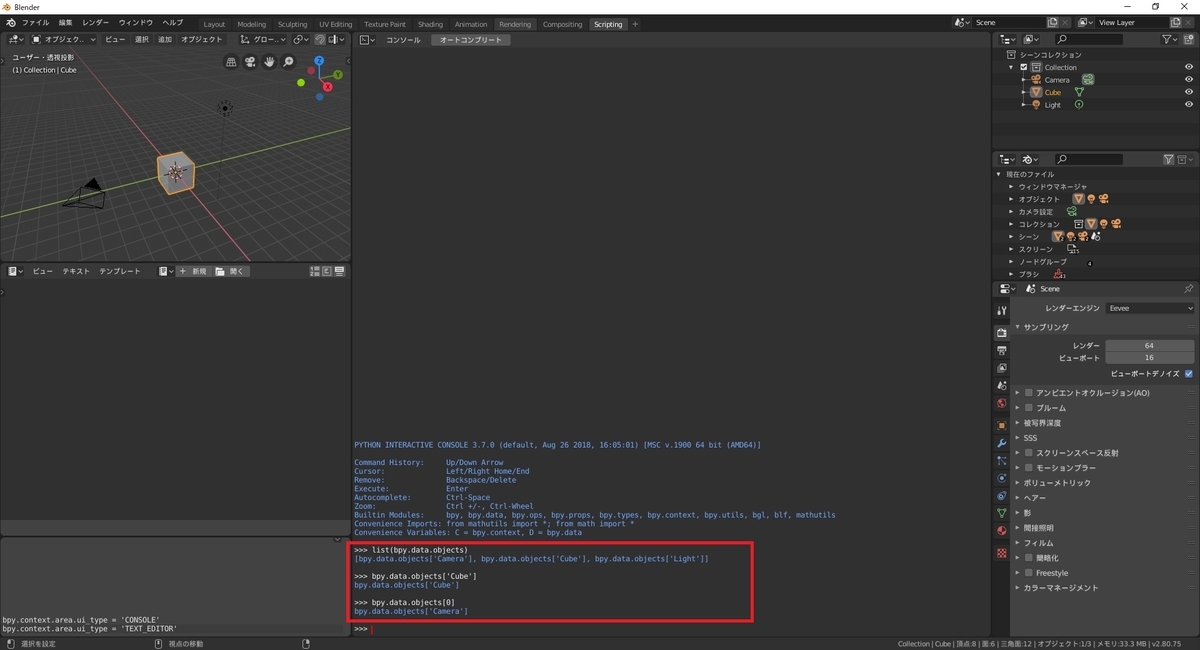The height and width of the screenshot is (650, 1200).
Task: Click the Cube mesh data icon in outliner
Action: coord(1079,92)
